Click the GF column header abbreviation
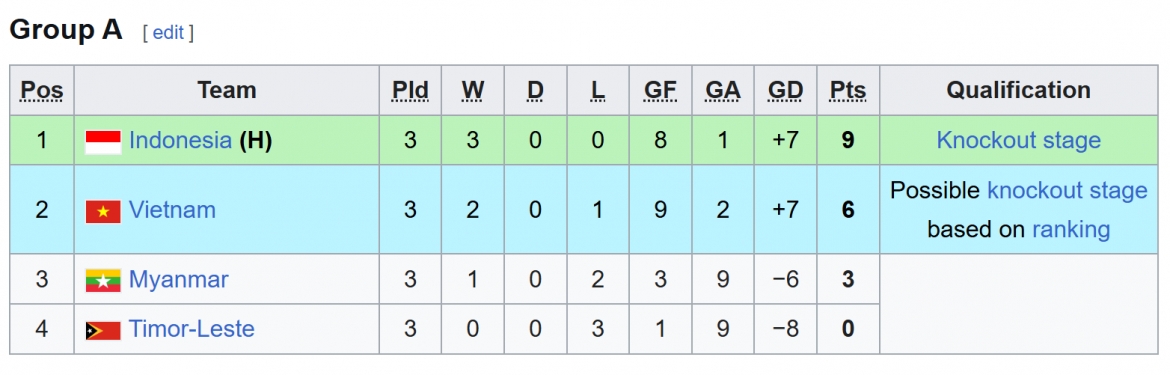The image size is (1170, 375). pyautogui.click(x=660, y=91)
